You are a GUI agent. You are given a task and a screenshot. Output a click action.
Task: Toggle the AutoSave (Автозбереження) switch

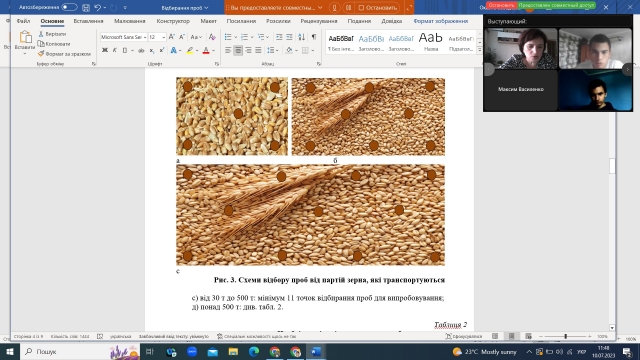(x=69, y=7)
